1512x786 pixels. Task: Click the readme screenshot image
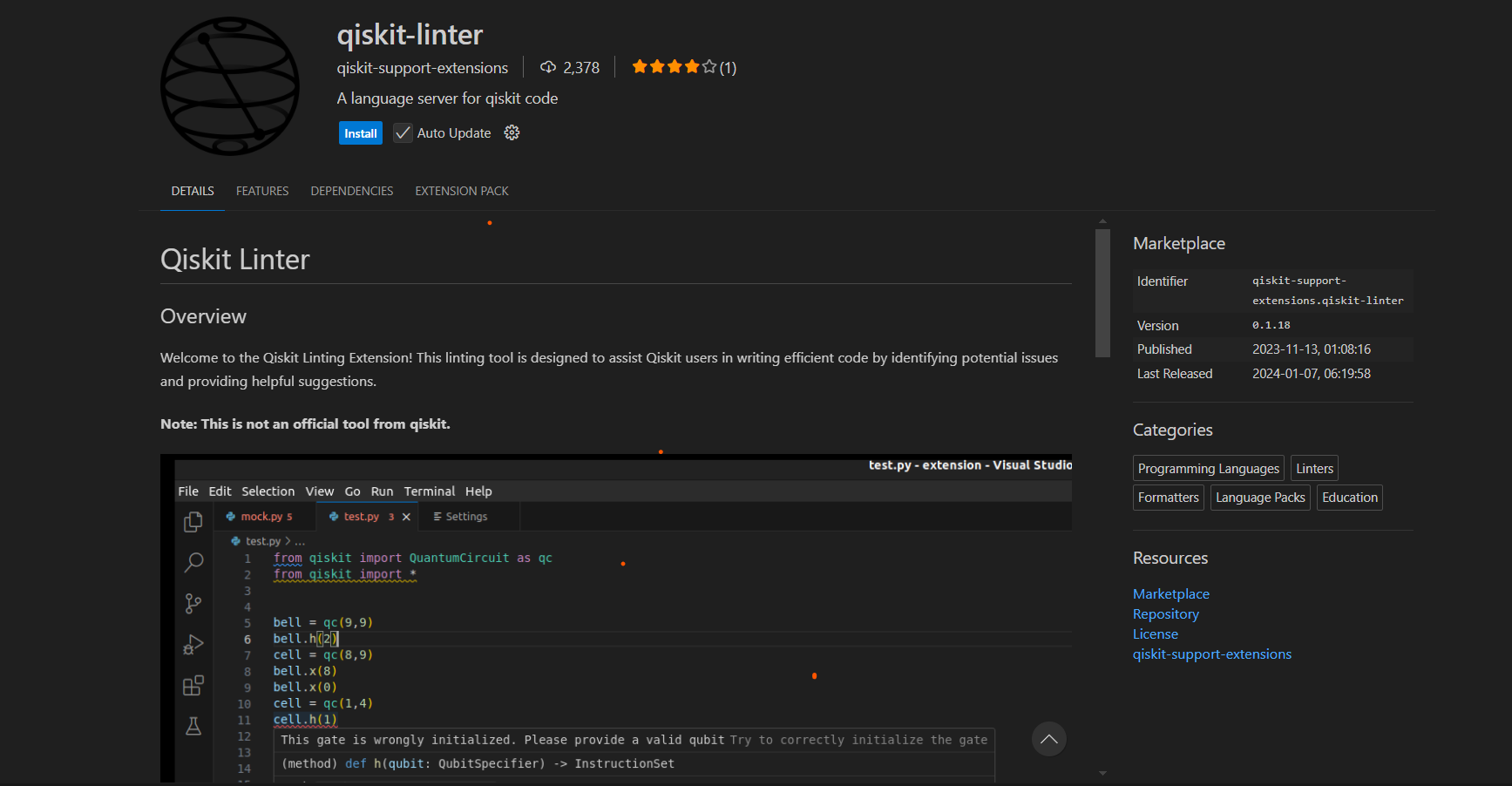point(616,619)
